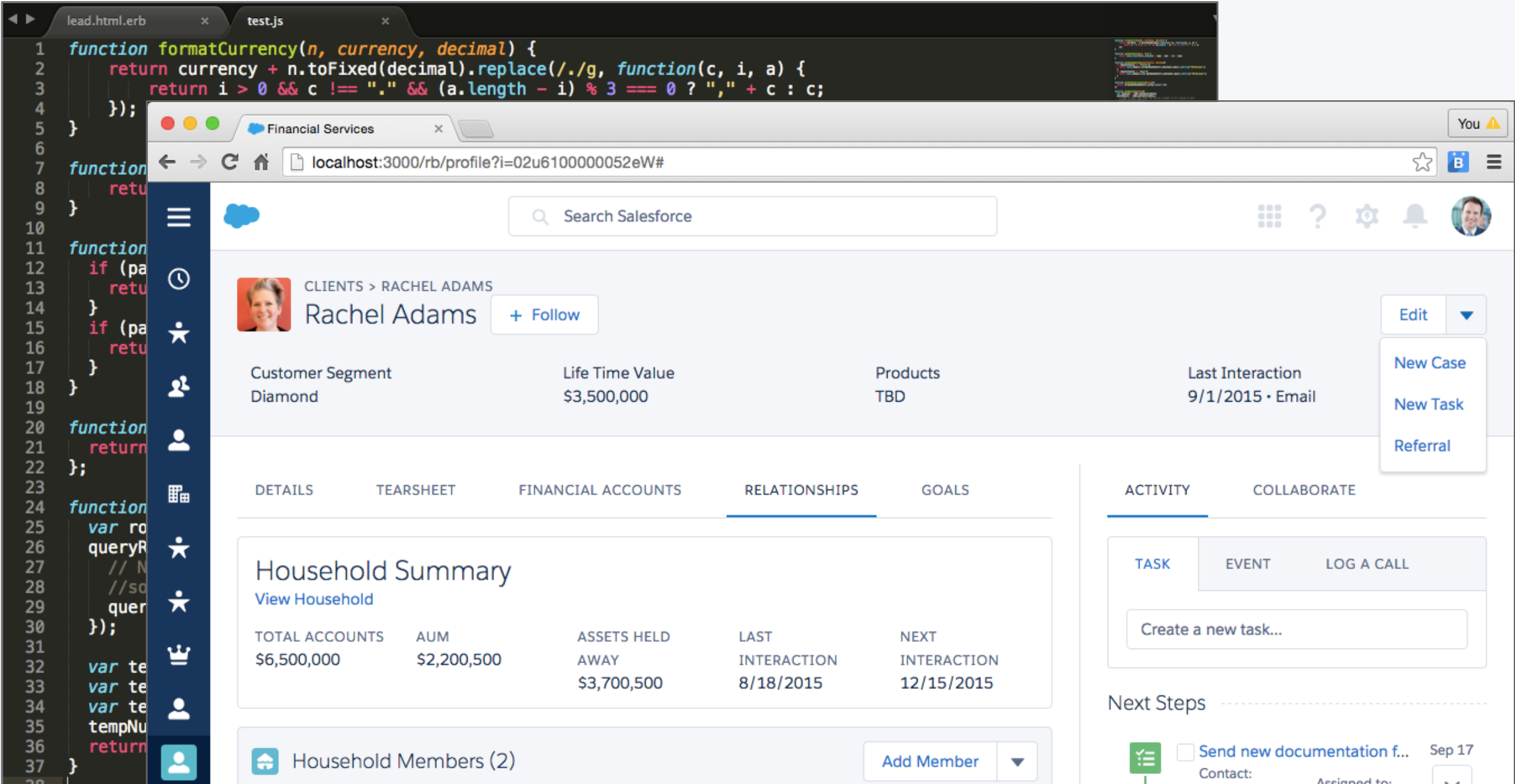The image size is (1515, 784).
Task: Switch to Financial Accounts tab
Action: coord(599,490)
